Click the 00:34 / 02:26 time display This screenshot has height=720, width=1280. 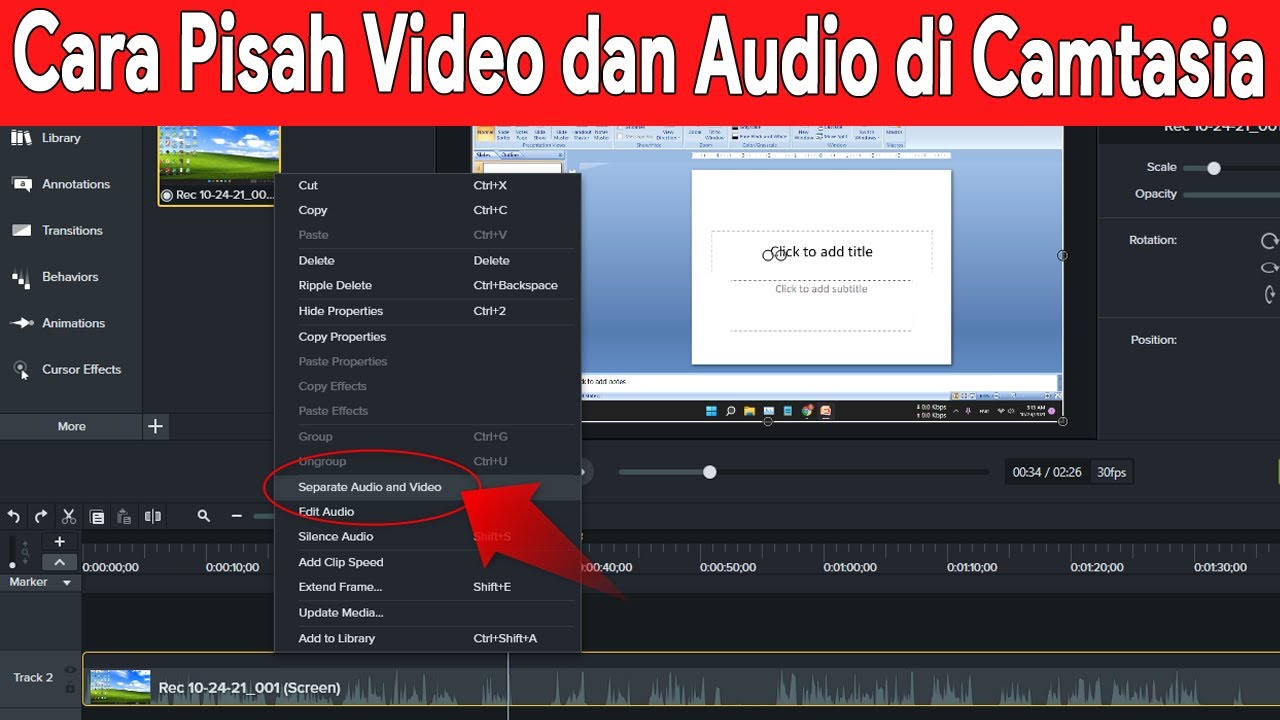click(x=1047, y=472)
